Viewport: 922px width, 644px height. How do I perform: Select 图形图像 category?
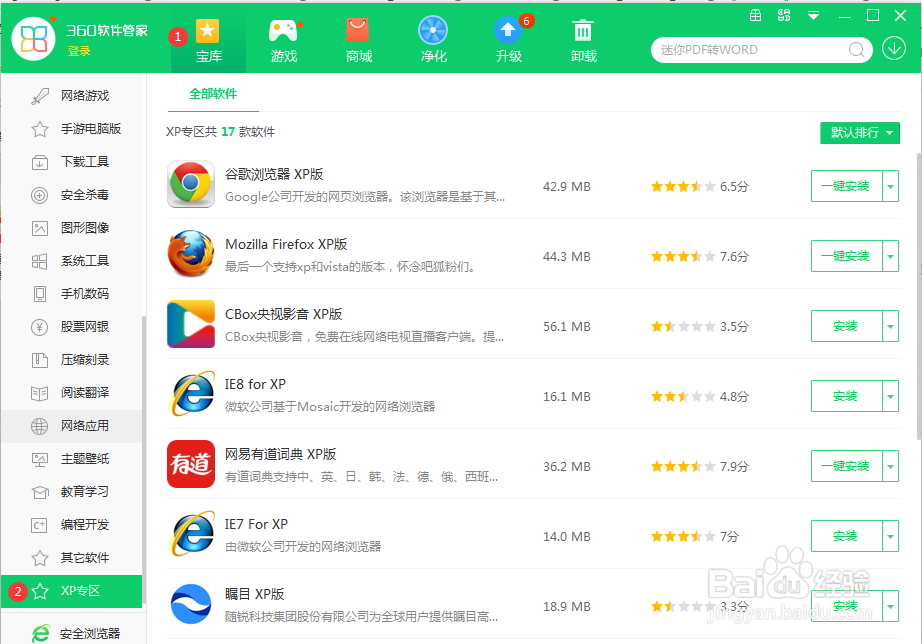(x=72, y=227)
